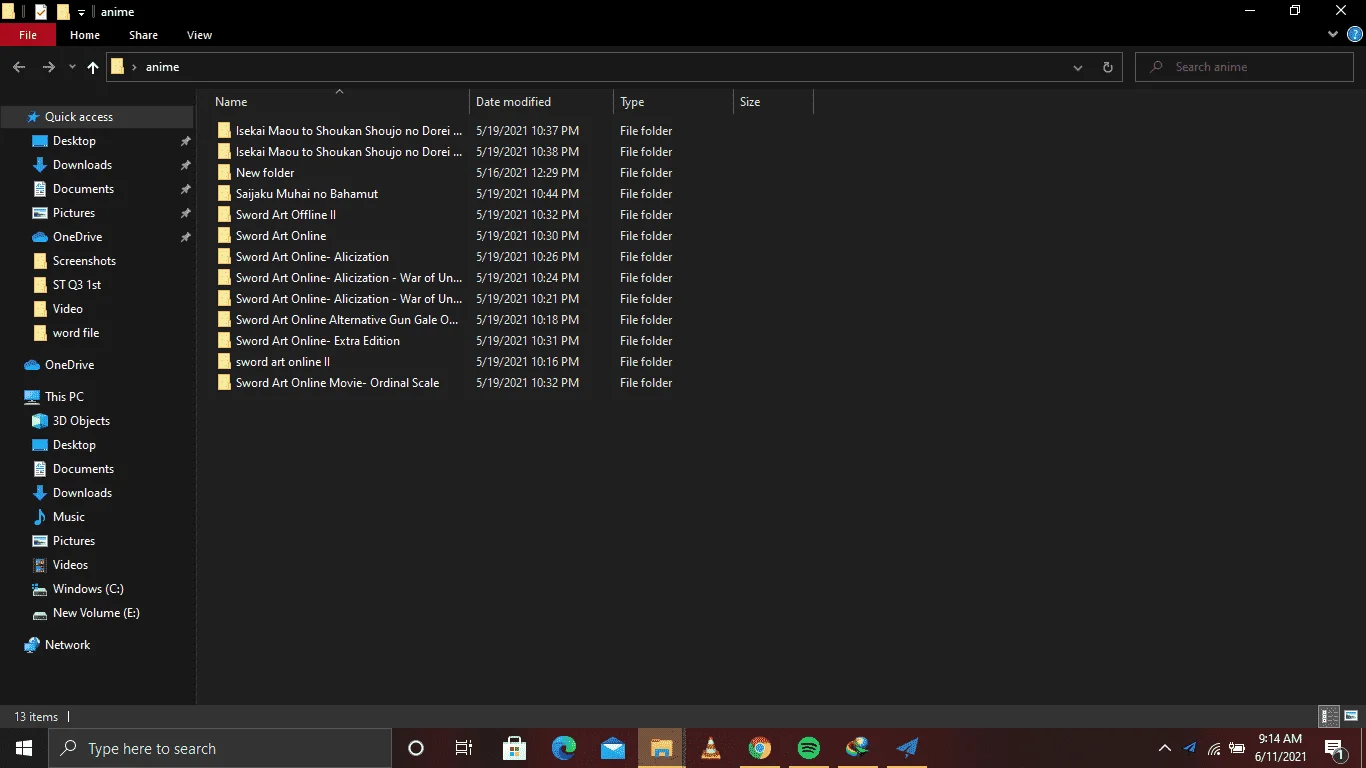The image size is (1366, 768).
Task: Open the ST Q3 1st sidebar folder
Action: pyautogui.click(x=77, y=285)
